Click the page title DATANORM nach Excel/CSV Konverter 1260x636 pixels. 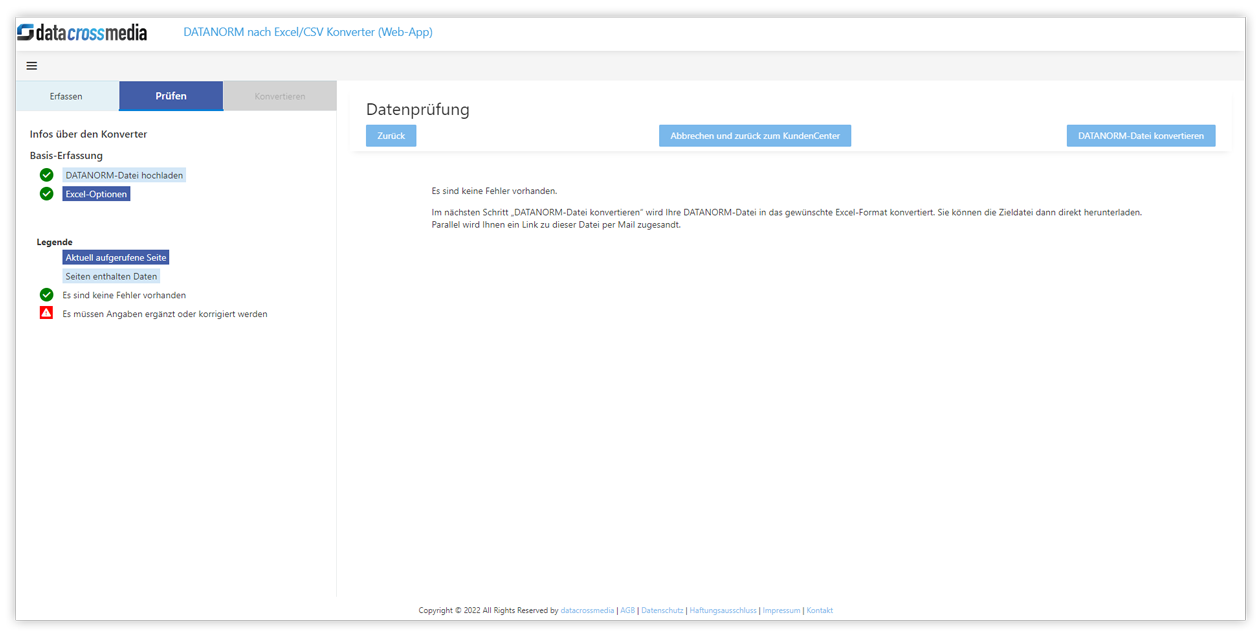click(x=308, y=32)
